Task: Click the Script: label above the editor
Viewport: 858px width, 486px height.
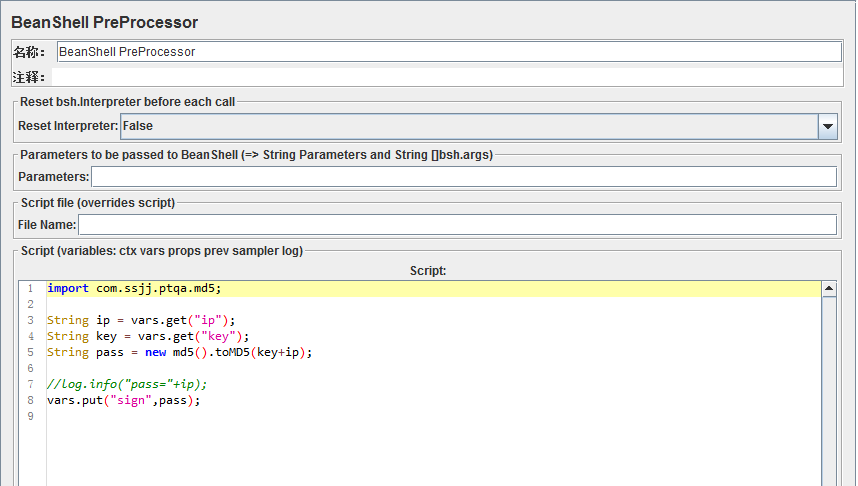Action: pos(428,271)
